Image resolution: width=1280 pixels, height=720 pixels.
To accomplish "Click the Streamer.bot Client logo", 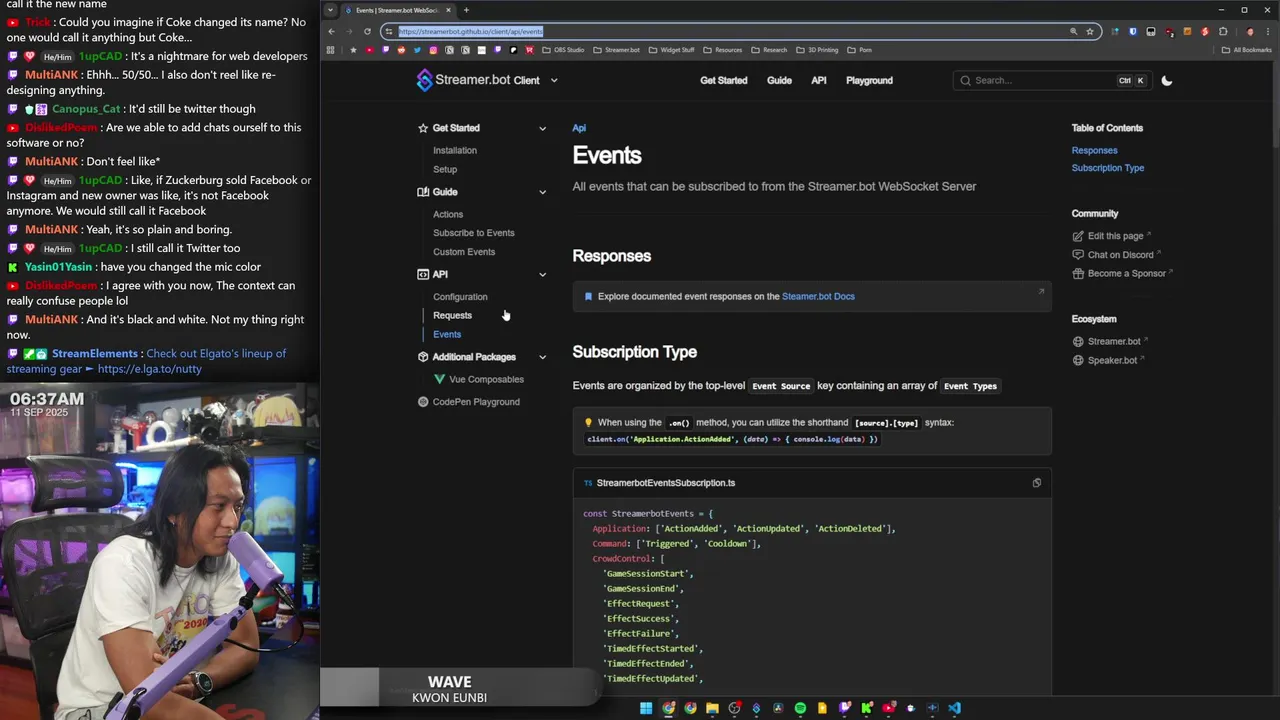I will pyautogui.click(x=478, y=80).
